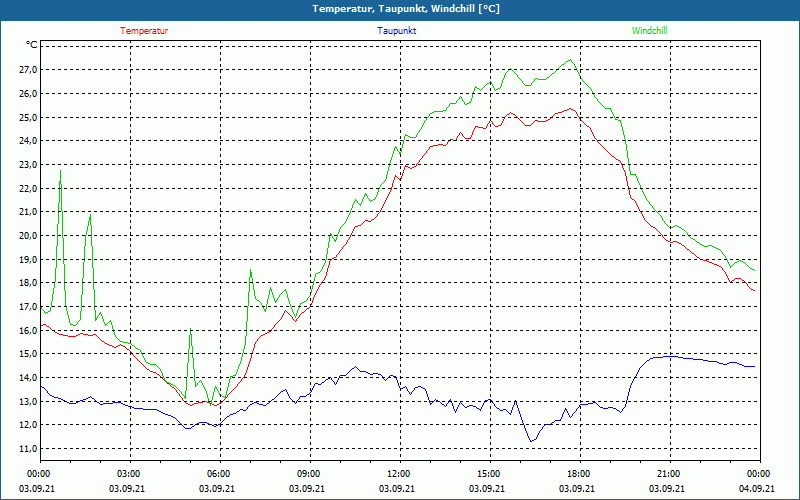This screenshot has width=800, height=500.
Task: Click the 27,0 y-axis value
Action: [29, 70]
